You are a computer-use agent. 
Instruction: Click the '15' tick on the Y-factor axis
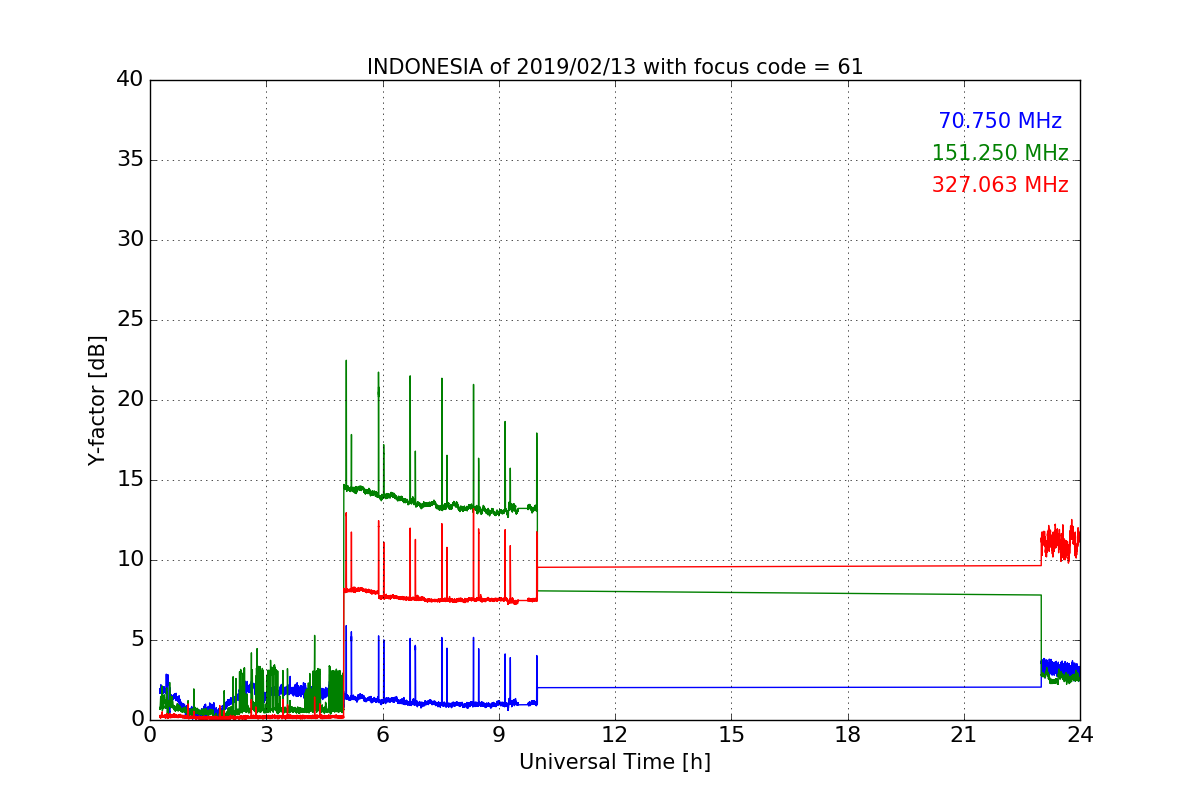pos(130,480)
